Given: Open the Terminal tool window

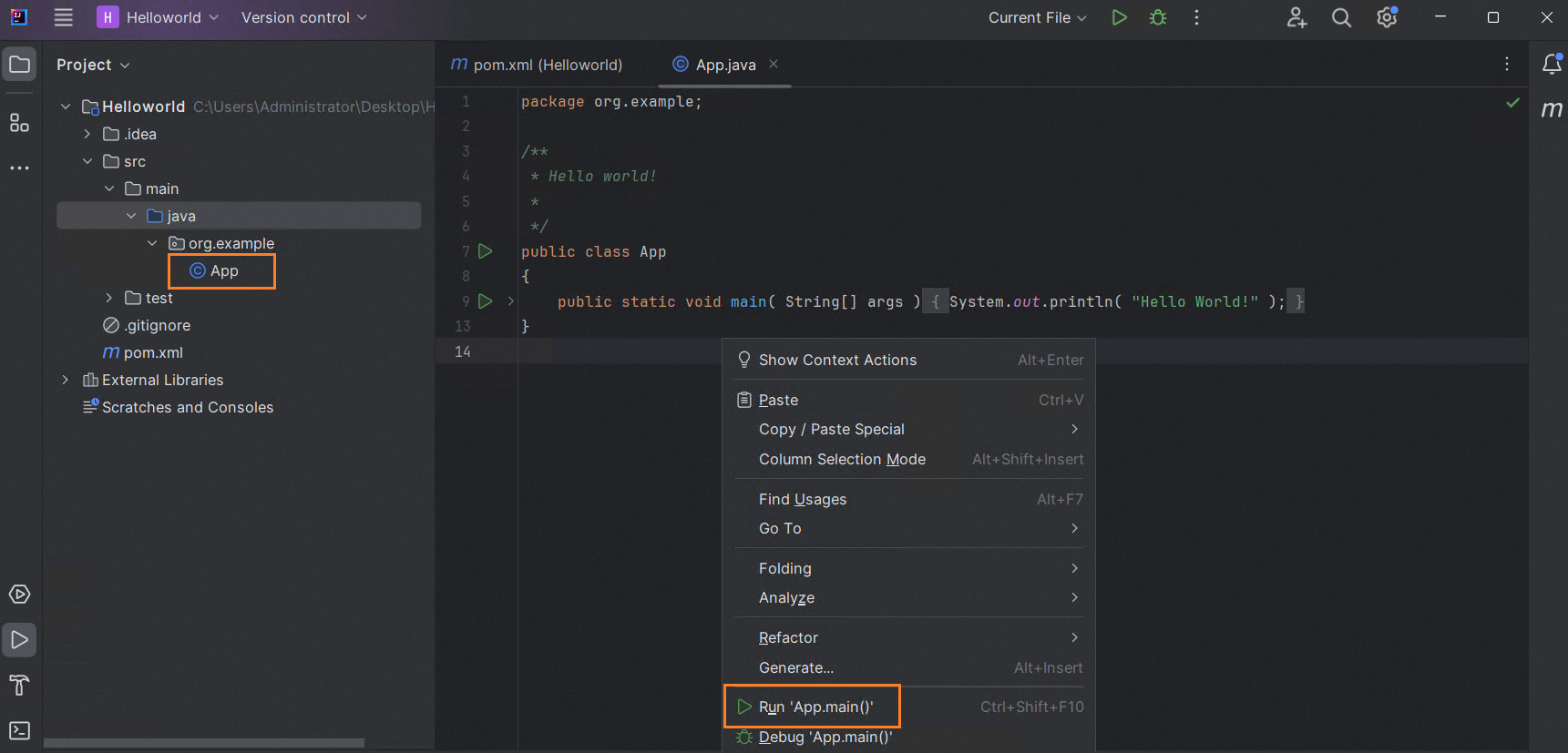Looking at the screenshot, I should pos(19,730).
